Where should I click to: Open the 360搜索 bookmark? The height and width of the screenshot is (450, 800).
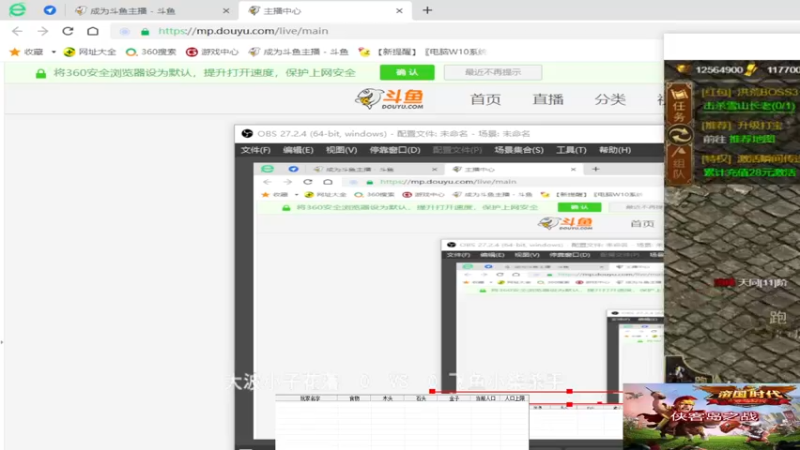click(x=151, y=52)
